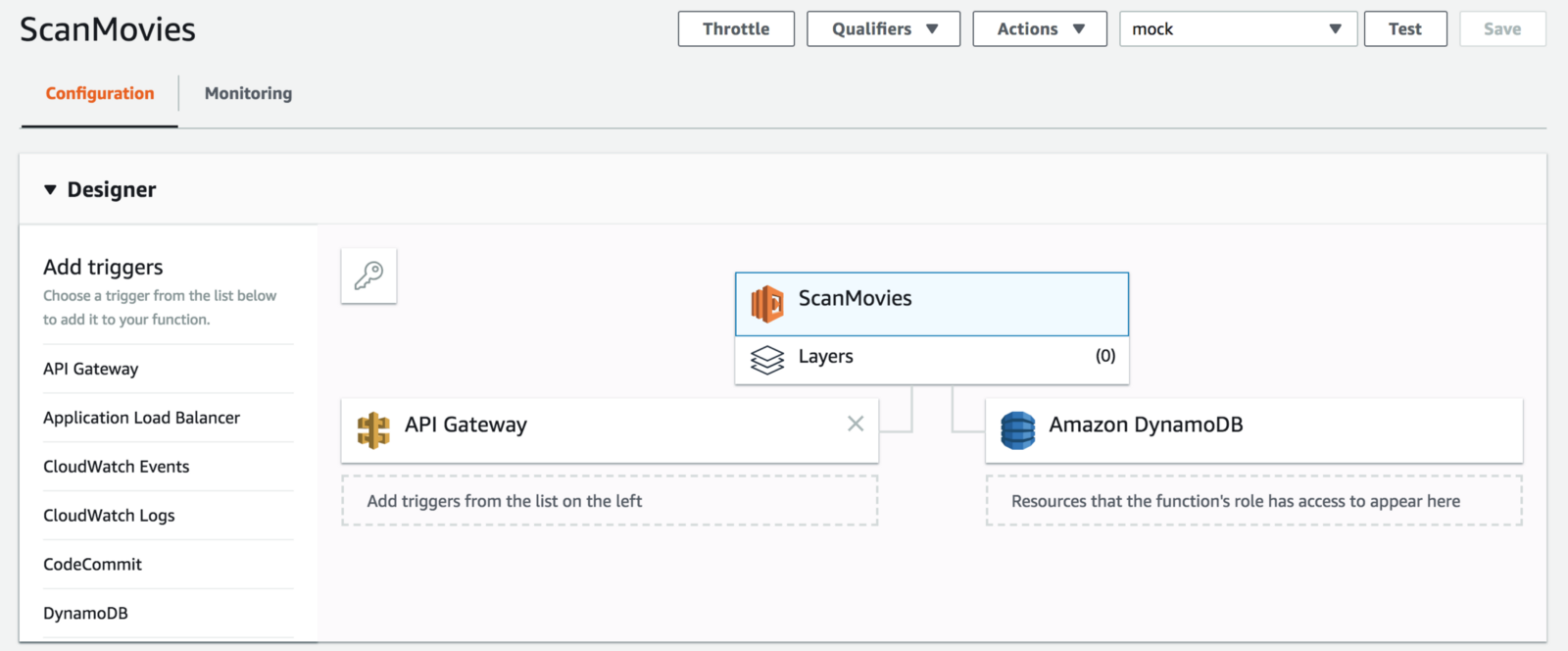1568x651 pixels.
Task: Select CodeCommit in the triggers list
Action: pos(92,565)
